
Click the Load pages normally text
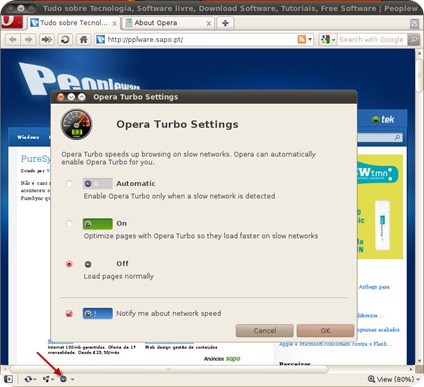119,276
